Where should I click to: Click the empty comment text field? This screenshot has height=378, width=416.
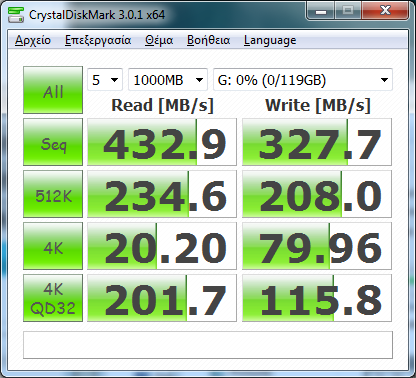point(208,345)
